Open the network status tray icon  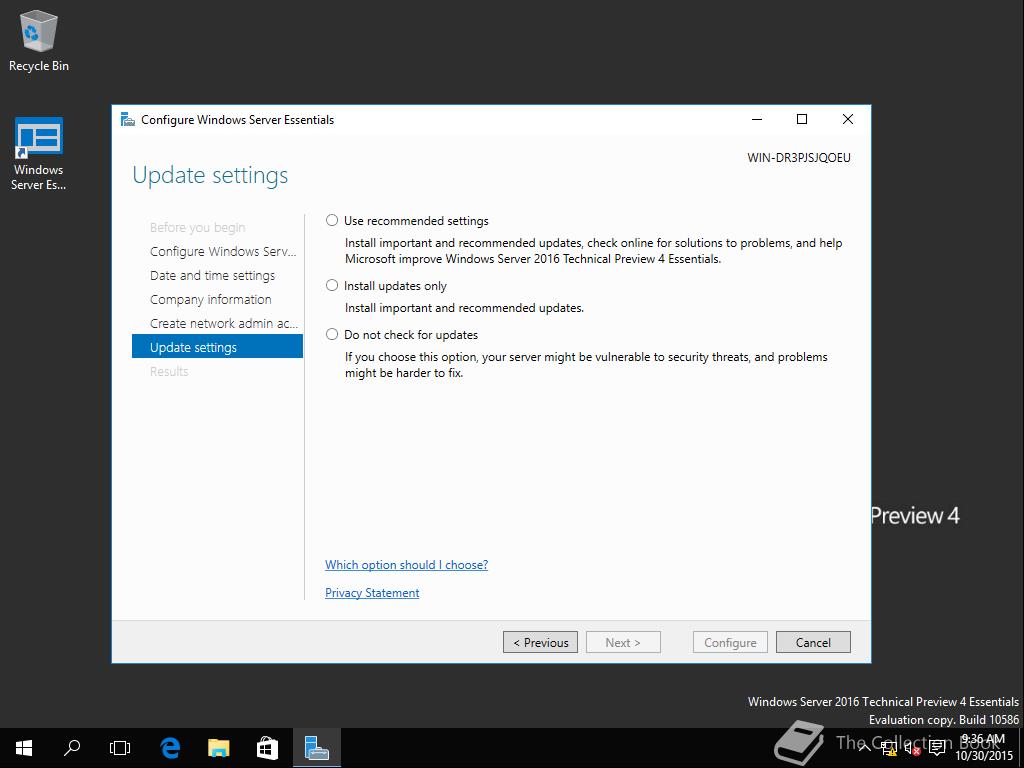coord(888,748)
